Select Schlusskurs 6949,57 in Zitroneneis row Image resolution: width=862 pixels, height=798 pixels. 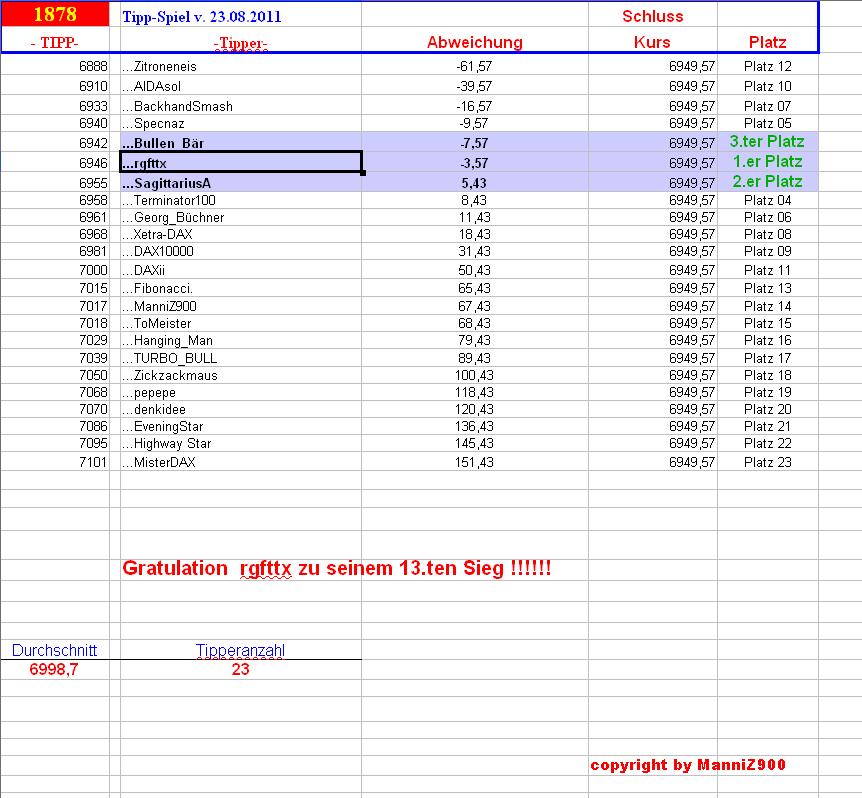[x=692, y=66]
